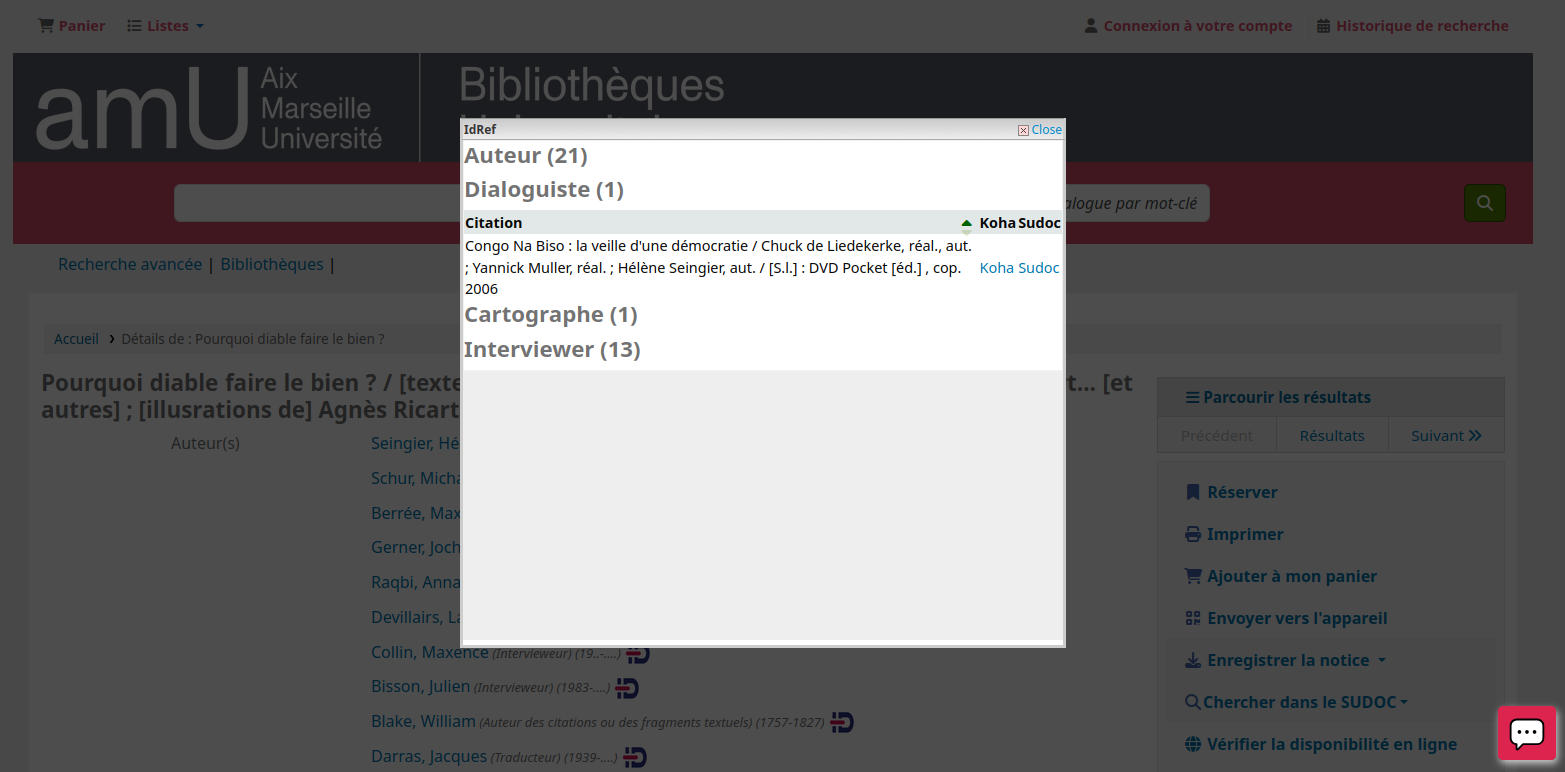The image size is (1565, 772).
Task: Expand the Interviewer (13) section
Action: click(x=551, y=350)
